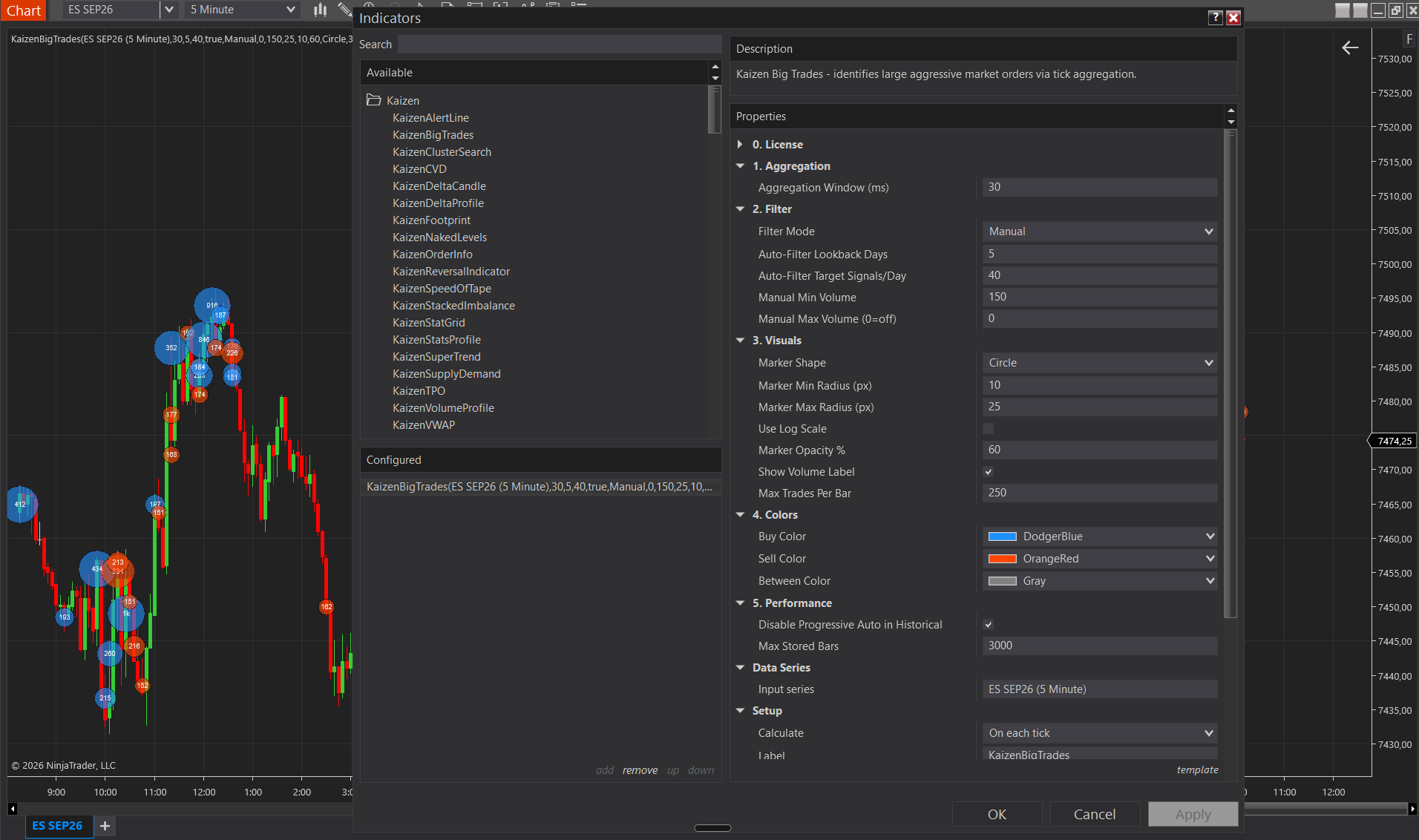Screen dimensions: 1419x840
Task: Pick the Between Color Gray swatch
Action: 1003,581
